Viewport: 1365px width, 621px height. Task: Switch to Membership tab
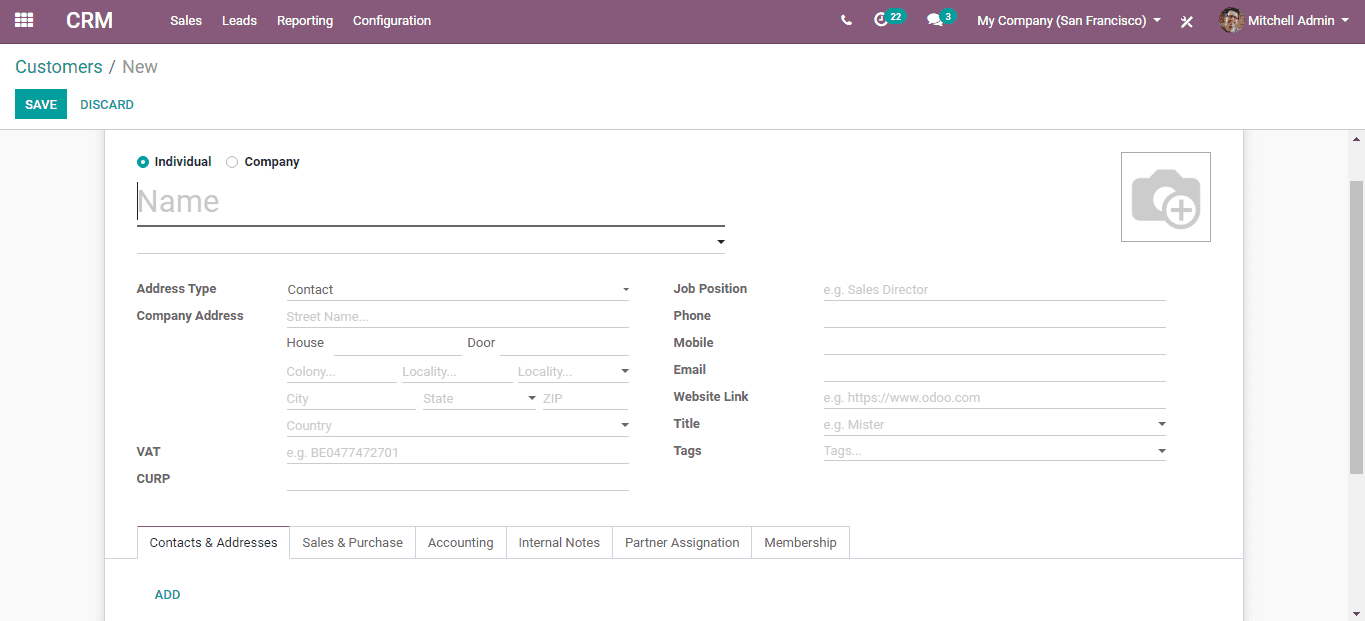click(800, 543)
